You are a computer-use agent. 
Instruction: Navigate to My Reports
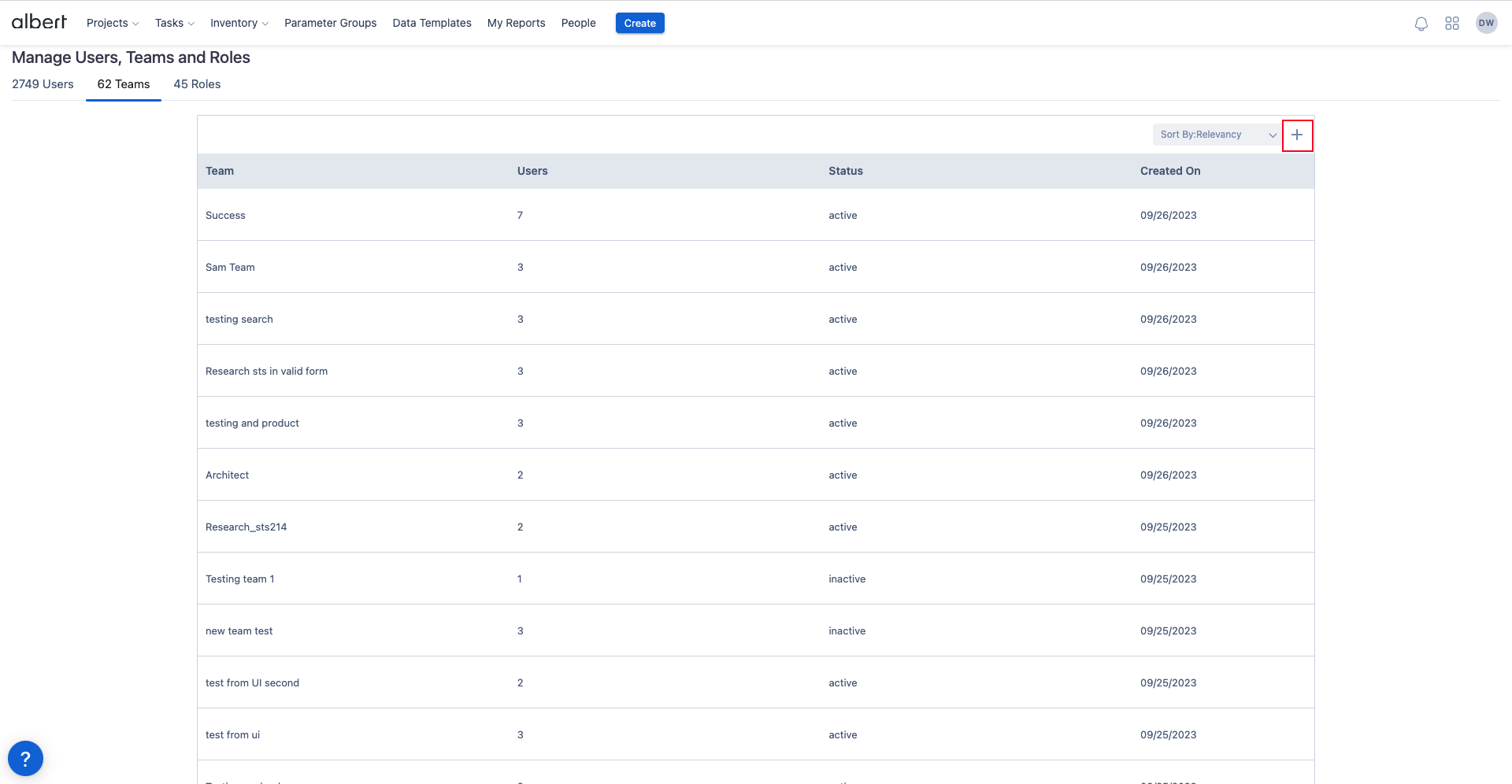tap(516, 23)
